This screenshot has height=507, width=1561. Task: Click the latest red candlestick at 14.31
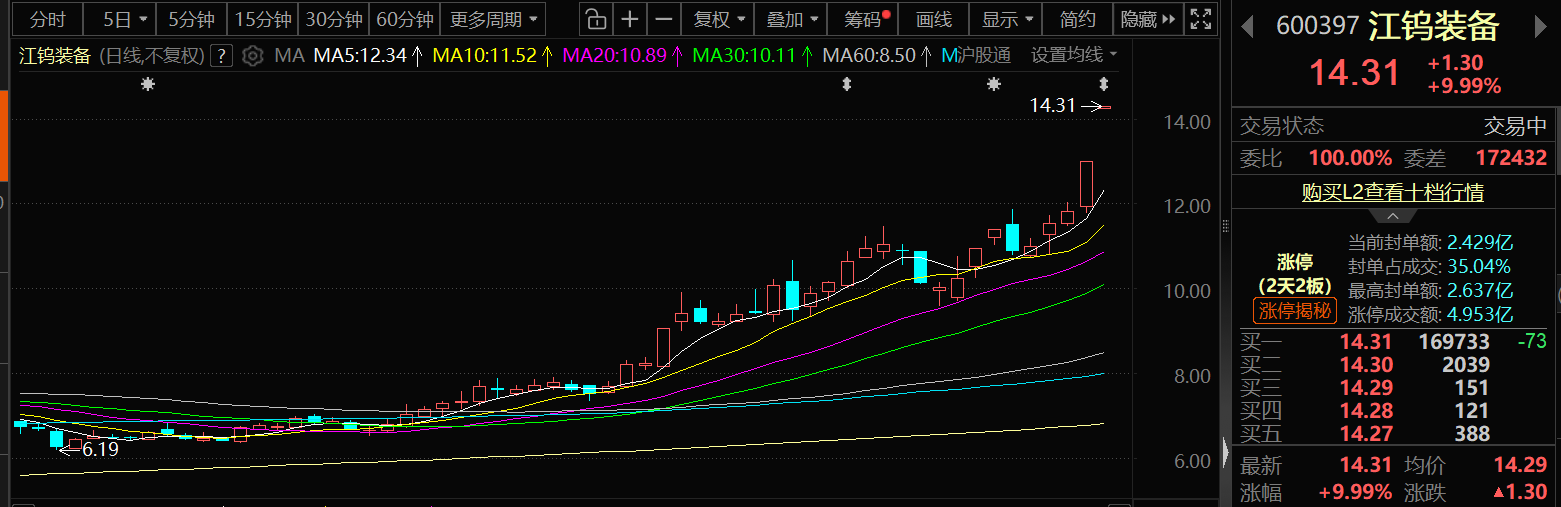[1106, 107]
